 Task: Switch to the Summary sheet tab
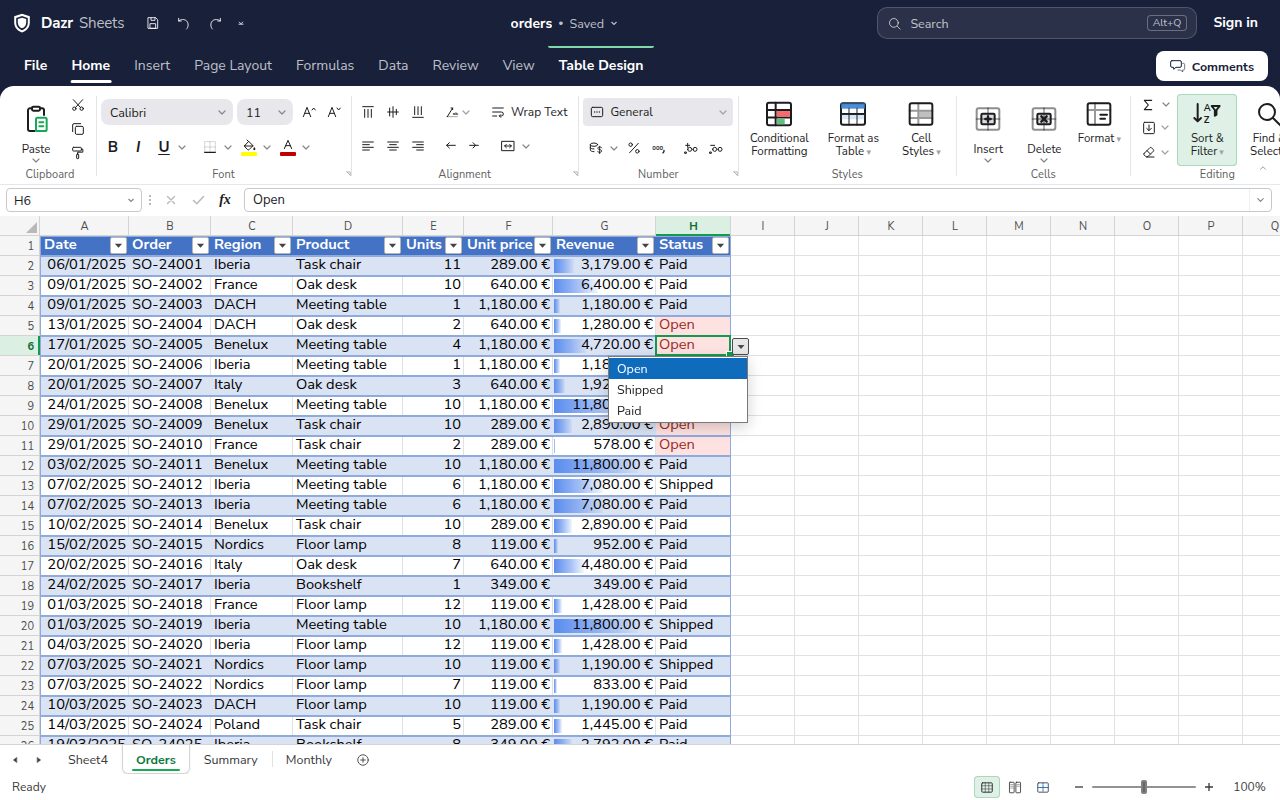231,760
